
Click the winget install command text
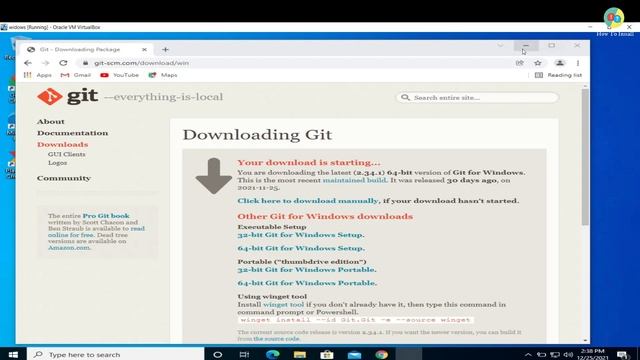tap(355, 320)
